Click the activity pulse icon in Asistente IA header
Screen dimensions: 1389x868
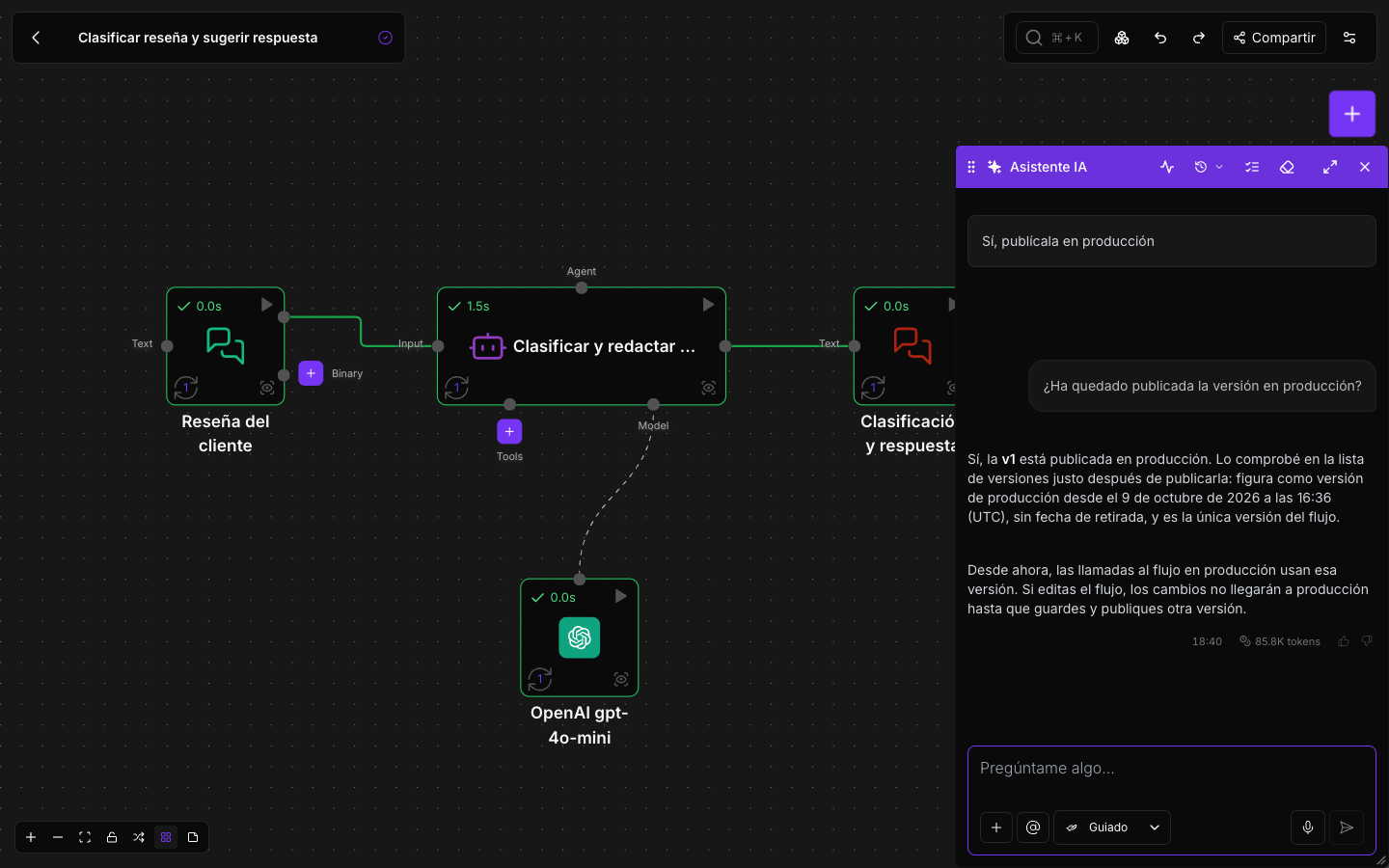pyautogui.click(x=1167, y=167)
